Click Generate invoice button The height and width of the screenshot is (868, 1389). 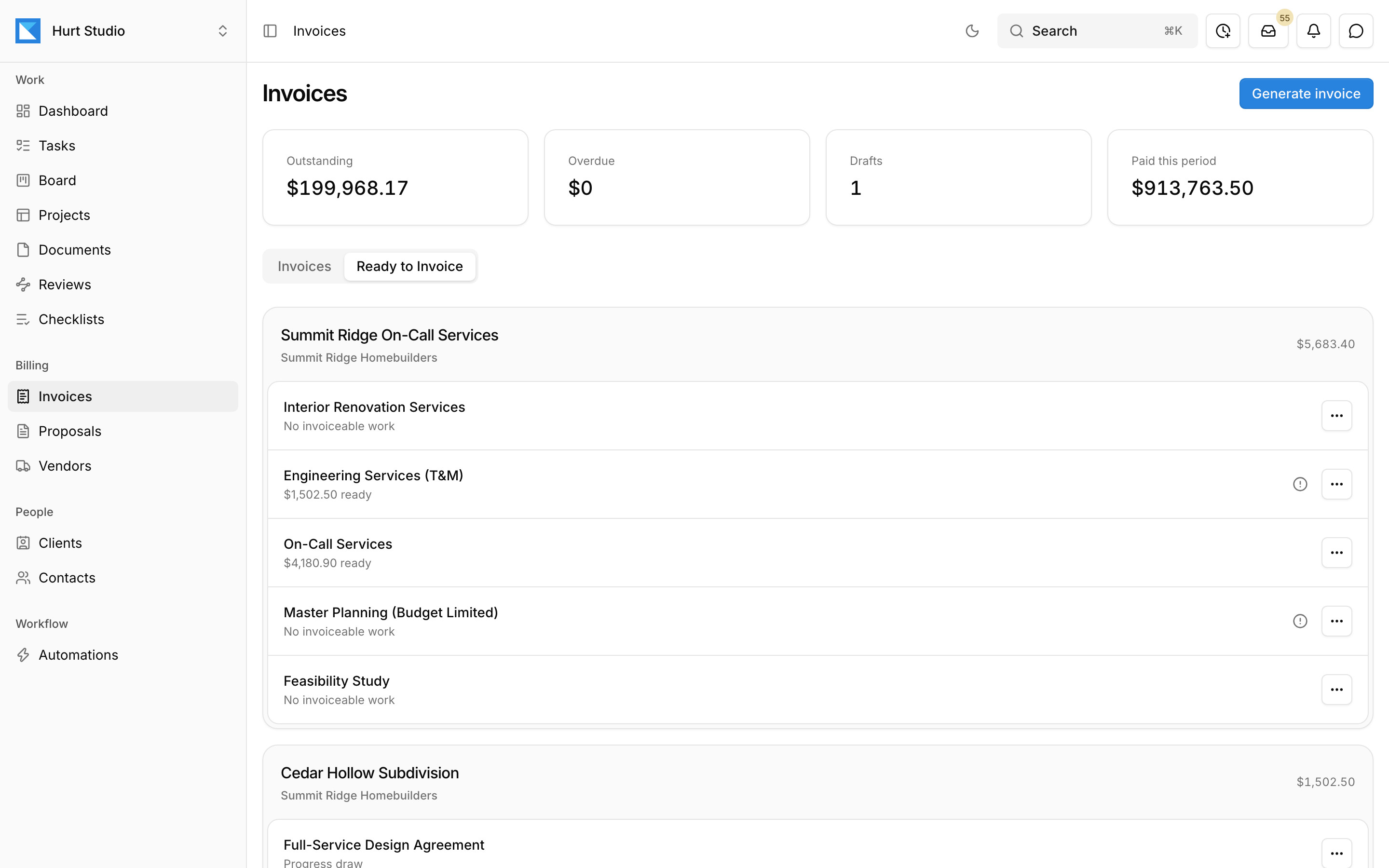1306,94
